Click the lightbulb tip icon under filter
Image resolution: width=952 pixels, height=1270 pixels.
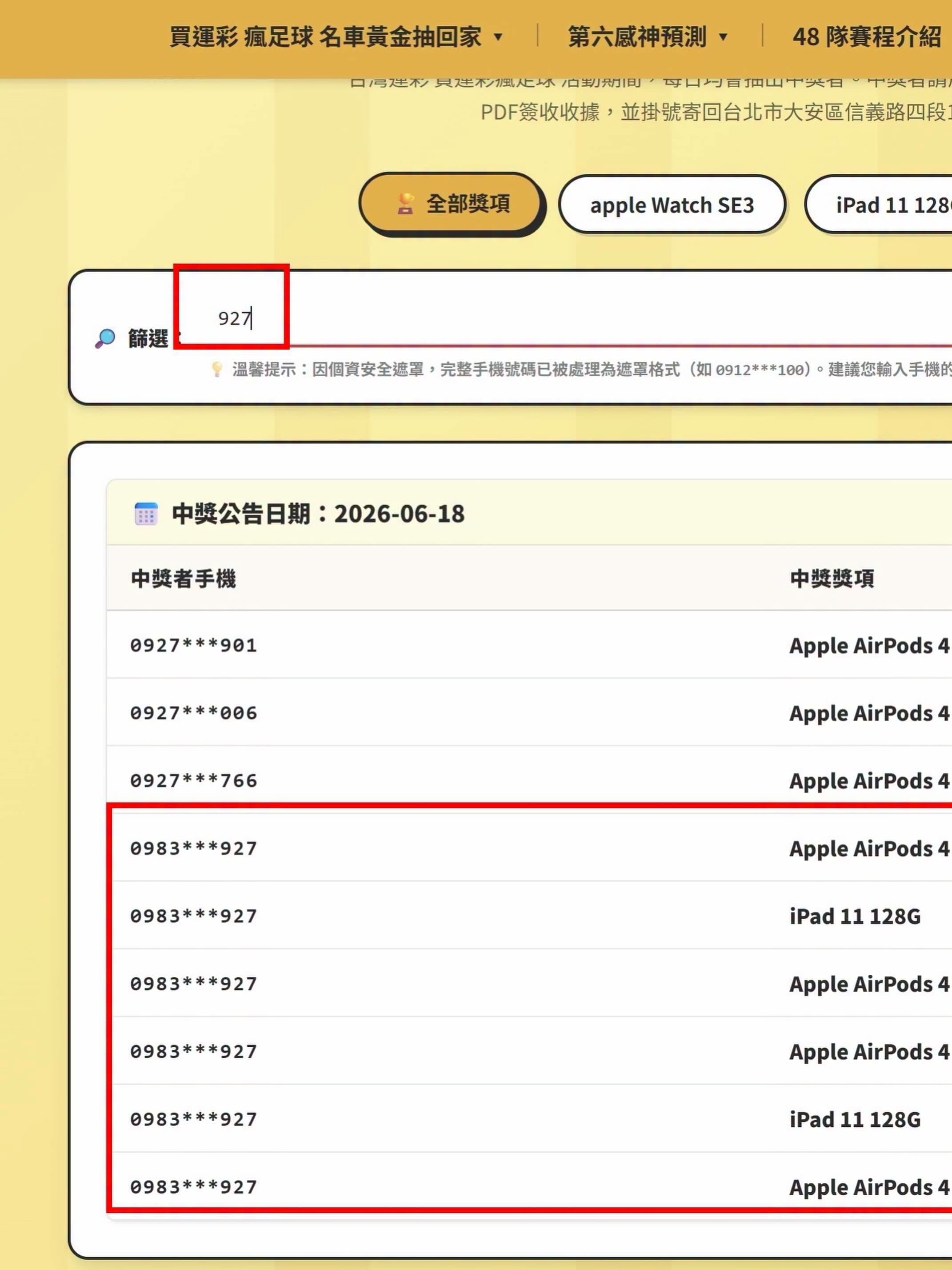click(x=217, y=369)
